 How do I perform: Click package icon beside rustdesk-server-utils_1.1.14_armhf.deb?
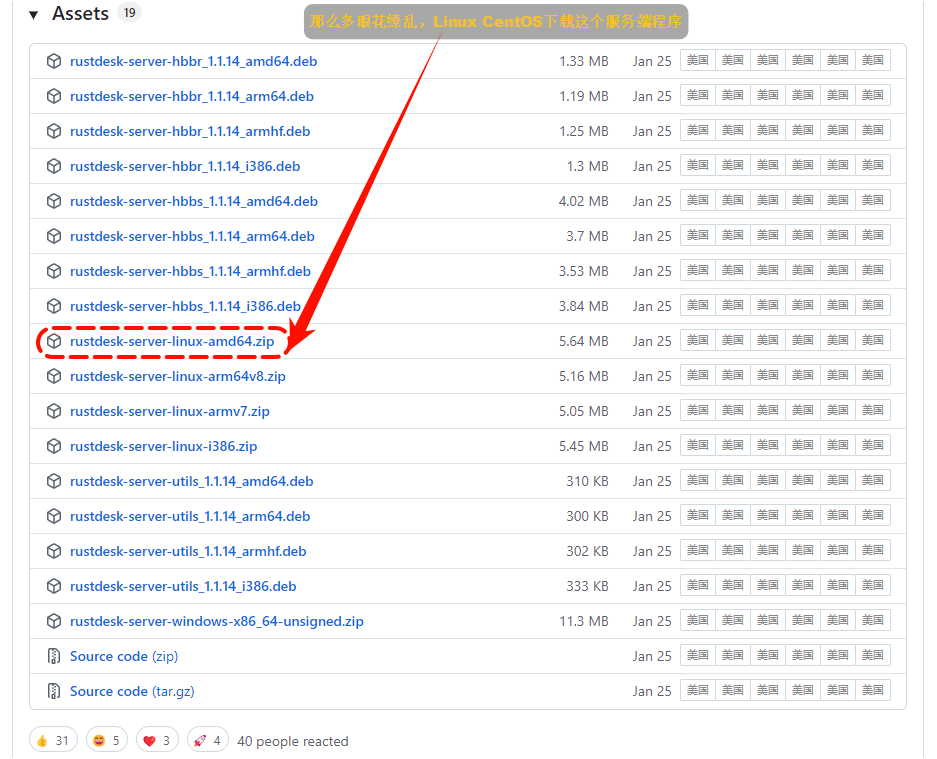54,551
